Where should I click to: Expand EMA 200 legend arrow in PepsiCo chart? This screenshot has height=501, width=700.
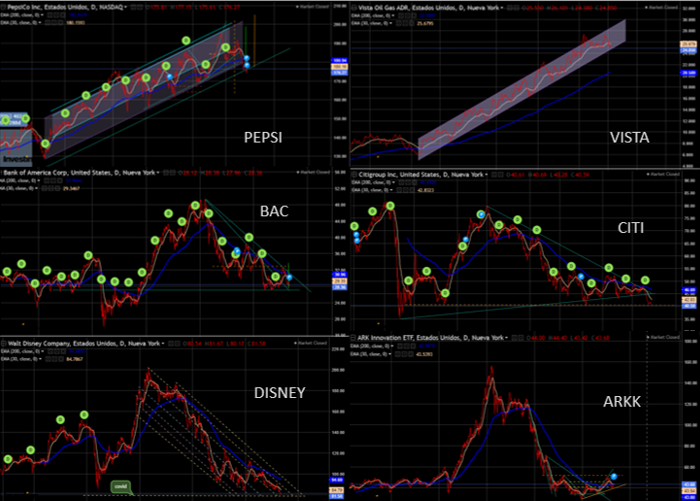(42, 15)
